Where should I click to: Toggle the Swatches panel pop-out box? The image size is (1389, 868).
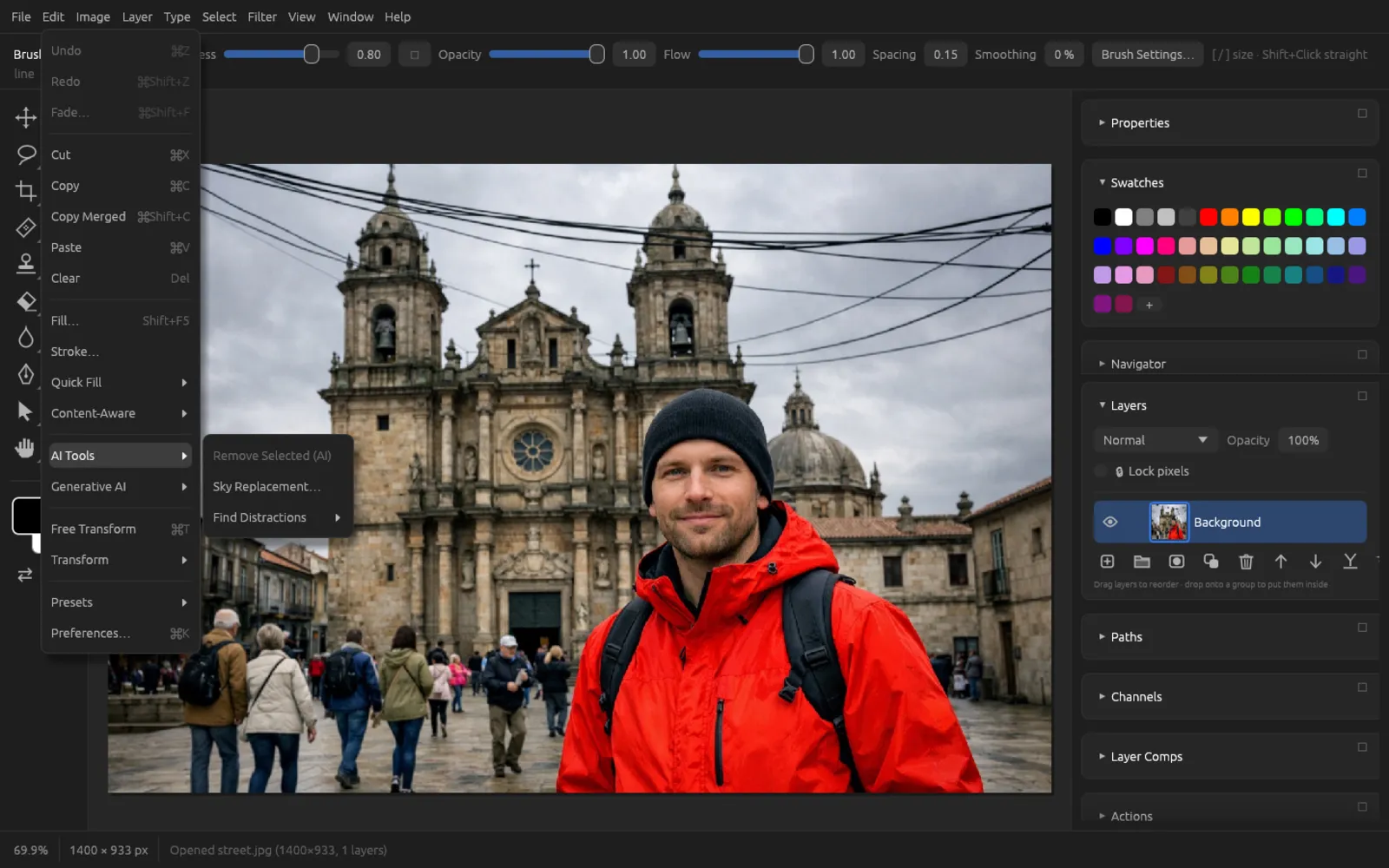pyautogui.click(x=1362, y=174)
